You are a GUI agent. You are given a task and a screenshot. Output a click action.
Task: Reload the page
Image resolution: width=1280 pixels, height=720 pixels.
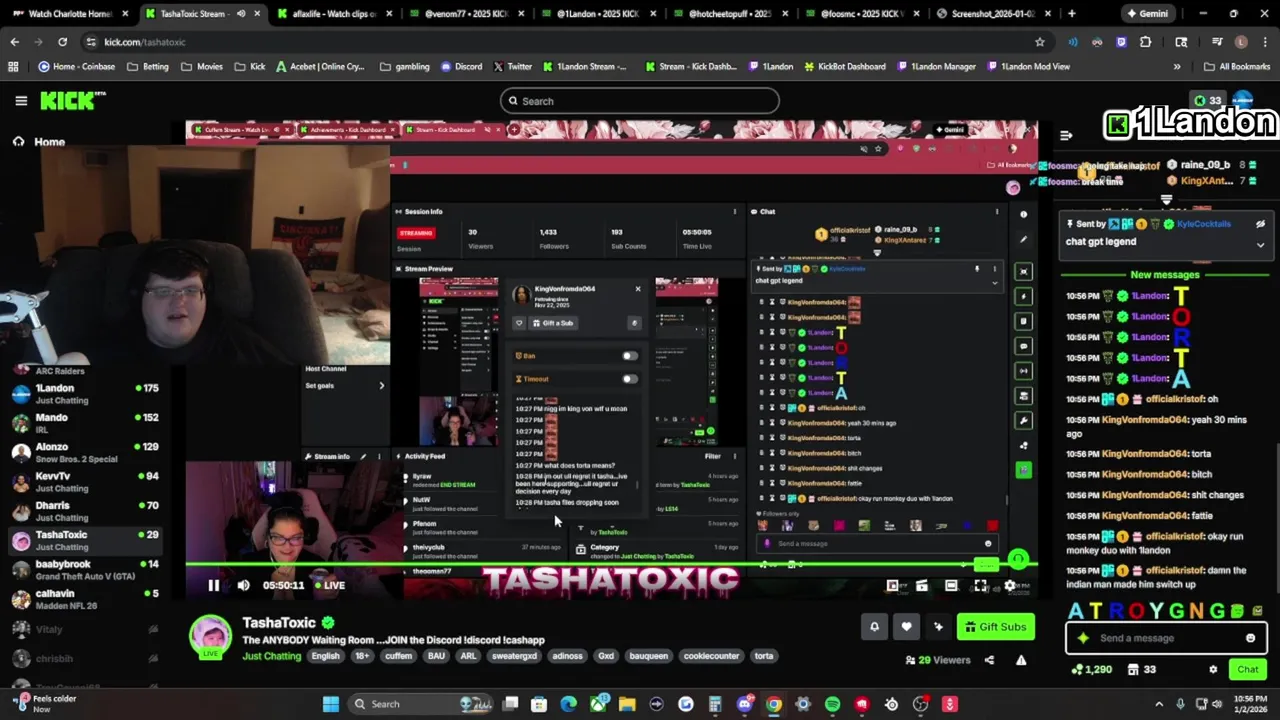pos(62,42)
